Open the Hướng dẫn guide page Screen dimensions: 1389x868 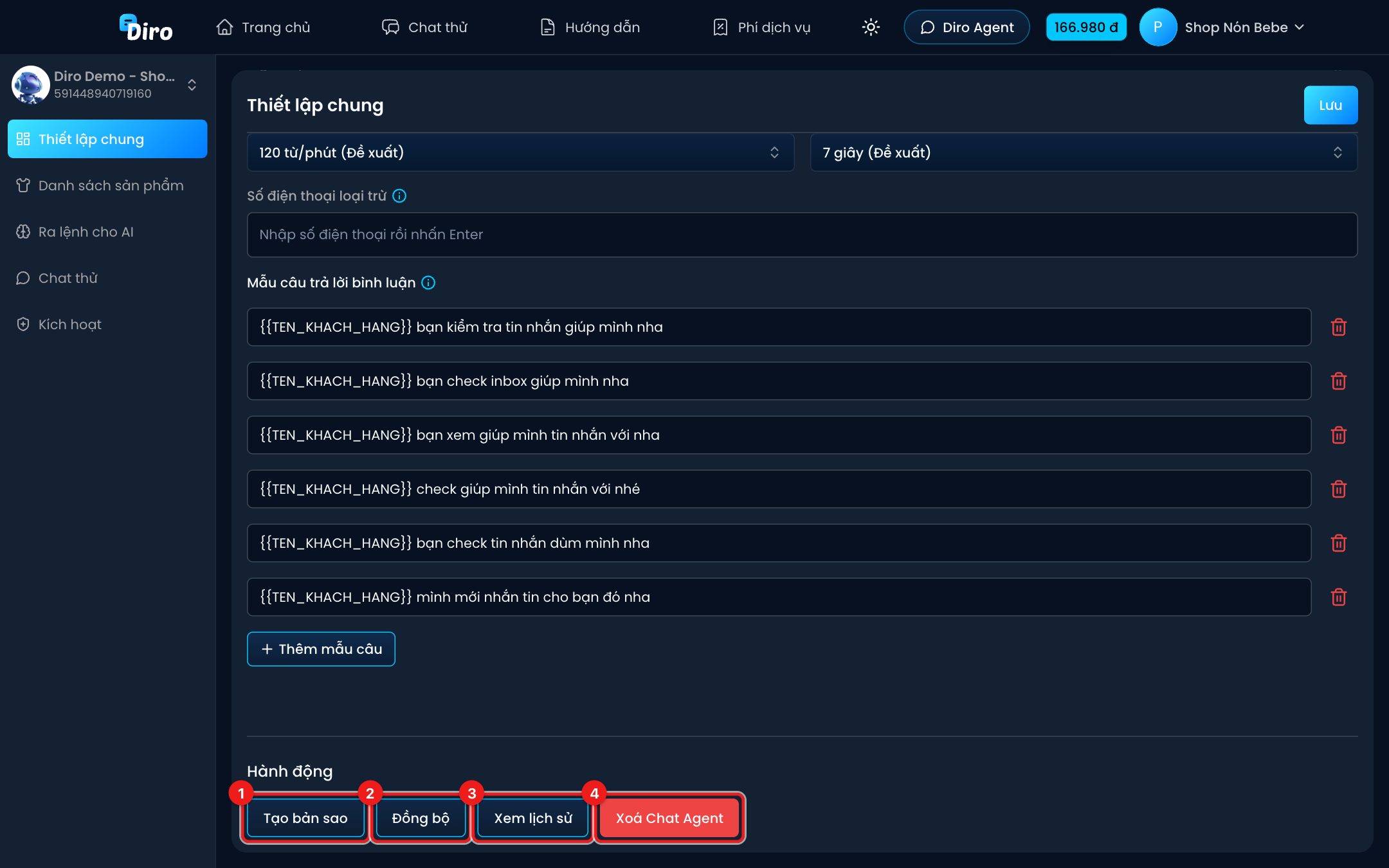pos(590,27)
